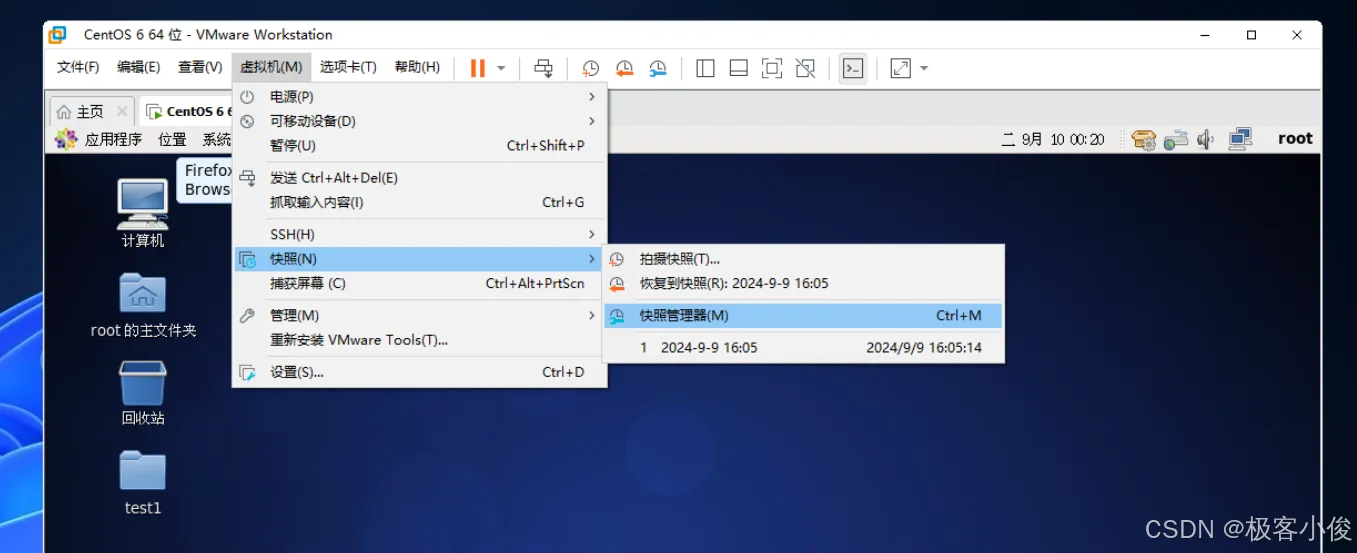1357x553 pixels.
Task: Click the 虚拟机(M) menu
Action: point(271,67)
